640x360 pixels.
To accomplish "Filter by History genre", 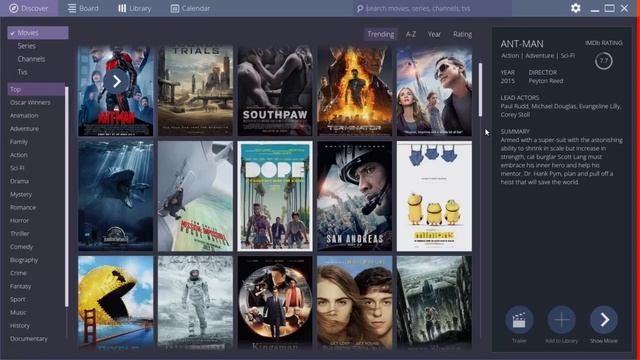I will (20, 326).
